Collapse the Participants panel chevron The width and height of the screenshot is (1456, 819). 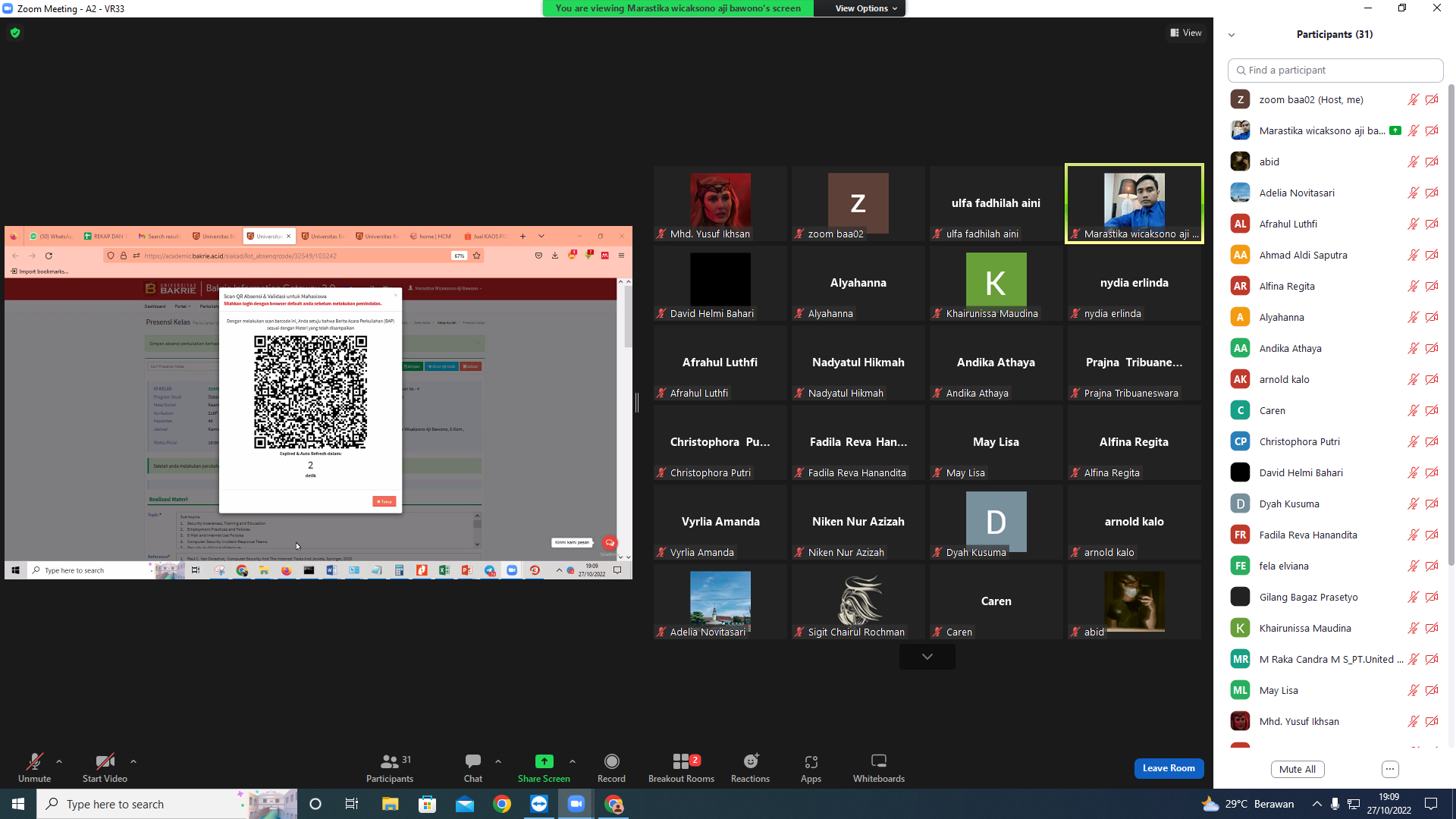point(1232,34)
